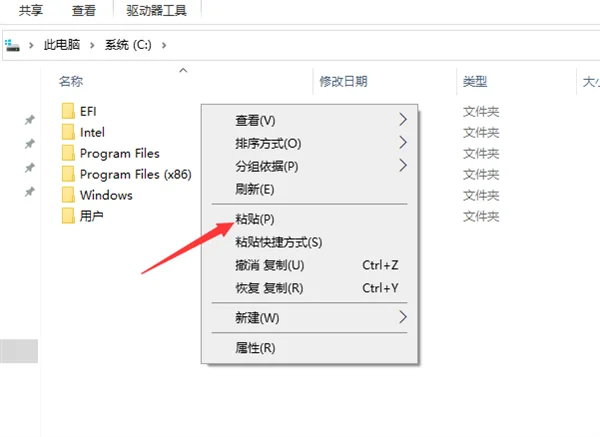Sort by the 名称 column header
This screenshot has height=437, width=600.
click(x=71, y=81)
